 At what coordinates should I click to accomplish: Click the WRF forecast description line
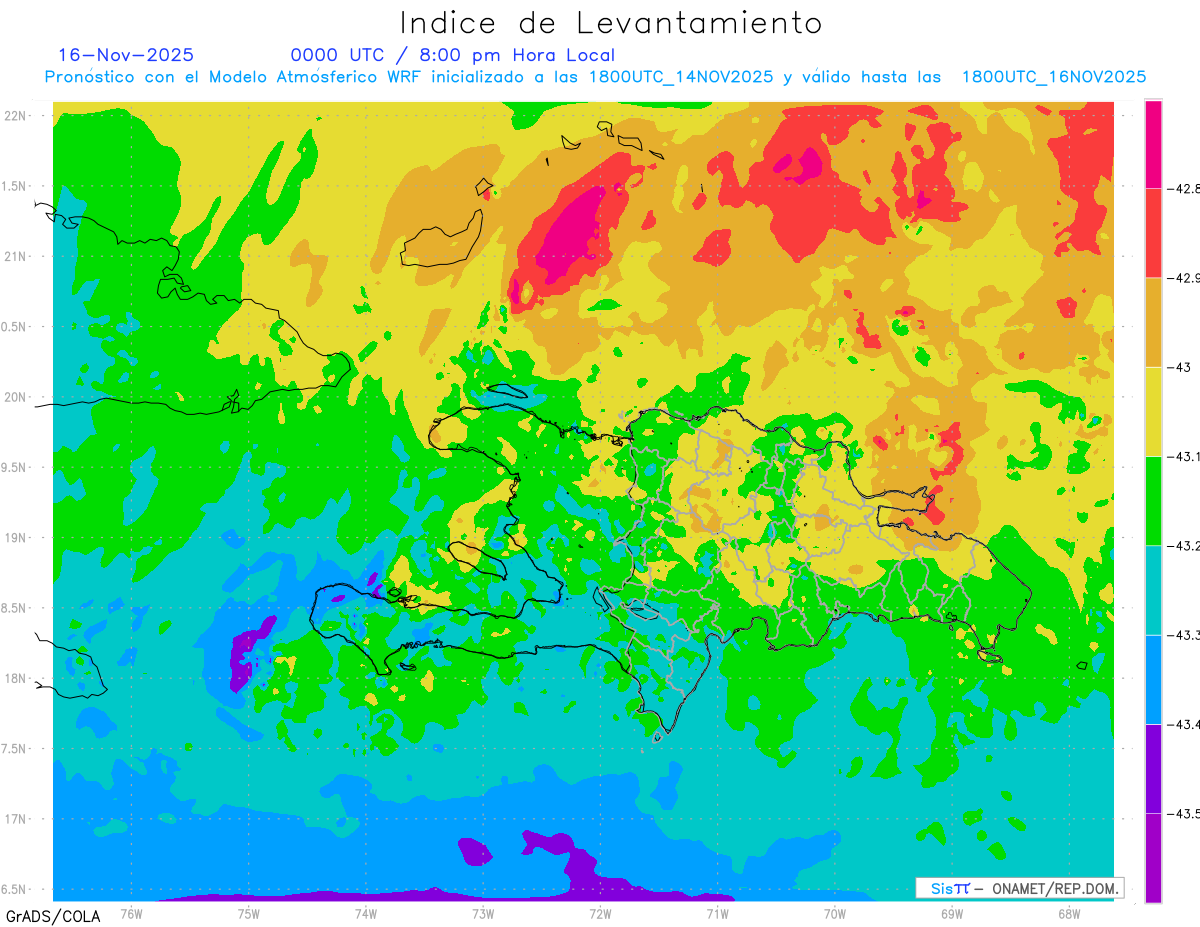pos(595,77)
